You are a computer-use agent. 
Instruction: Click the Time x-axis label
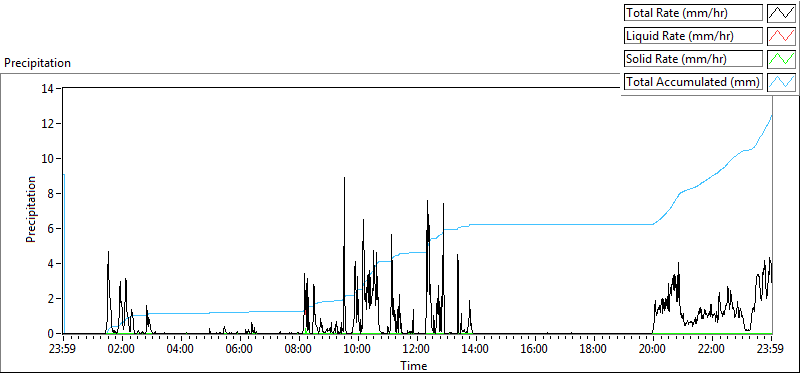414,365
